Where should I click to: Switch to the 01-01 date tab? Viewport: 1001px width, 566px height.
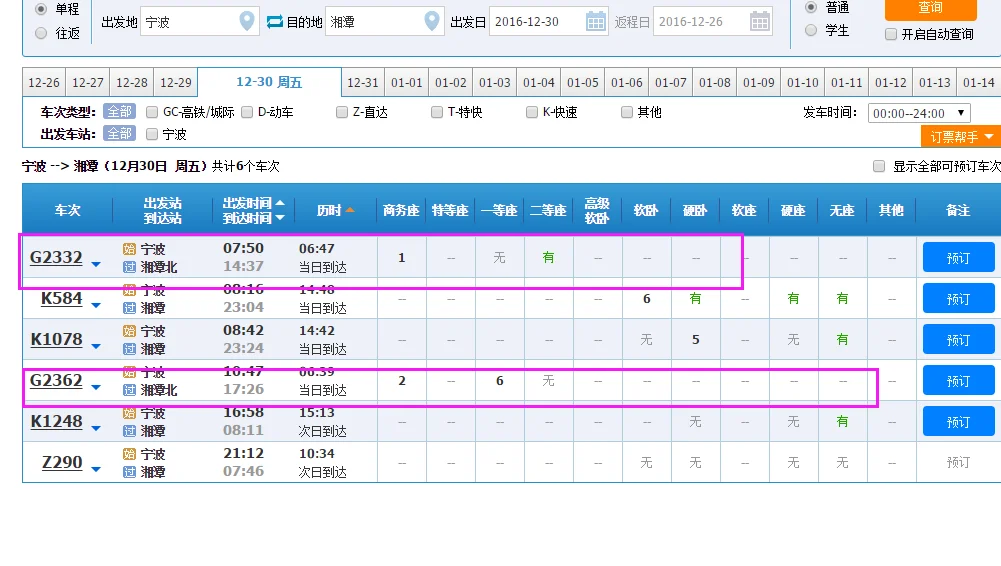[407, 82]
